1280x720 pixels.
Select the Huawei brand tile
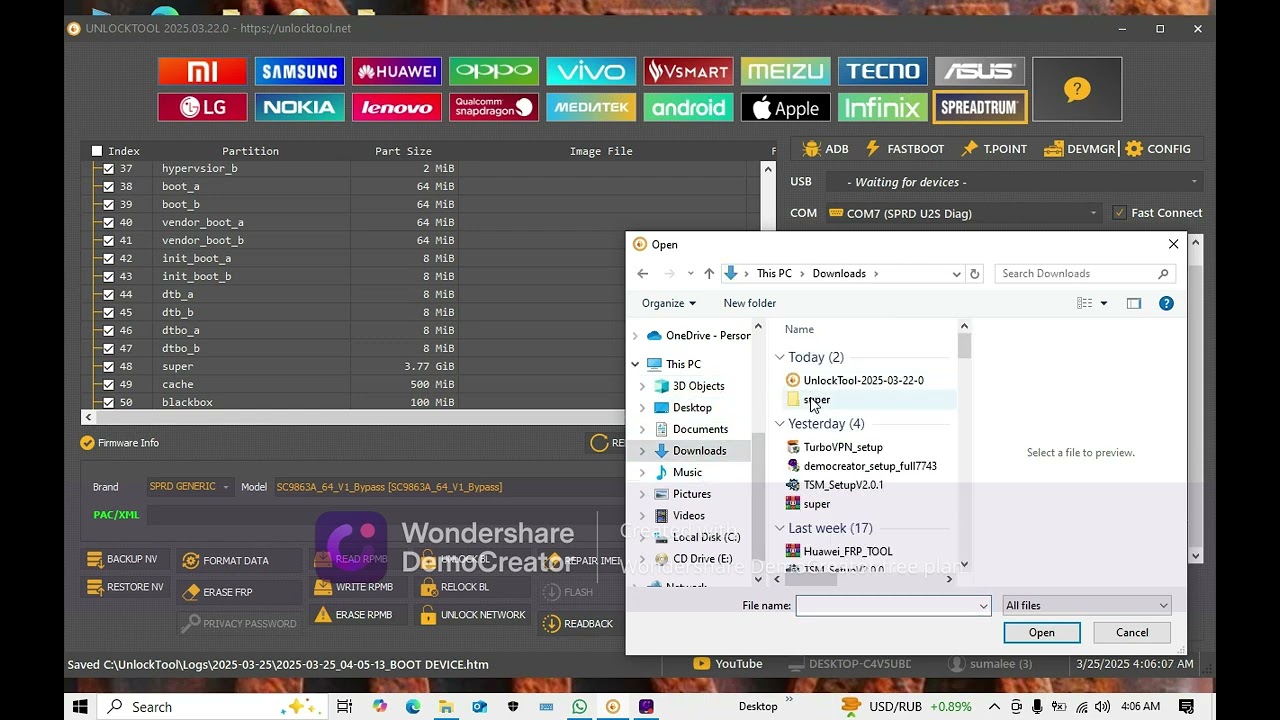396,71
